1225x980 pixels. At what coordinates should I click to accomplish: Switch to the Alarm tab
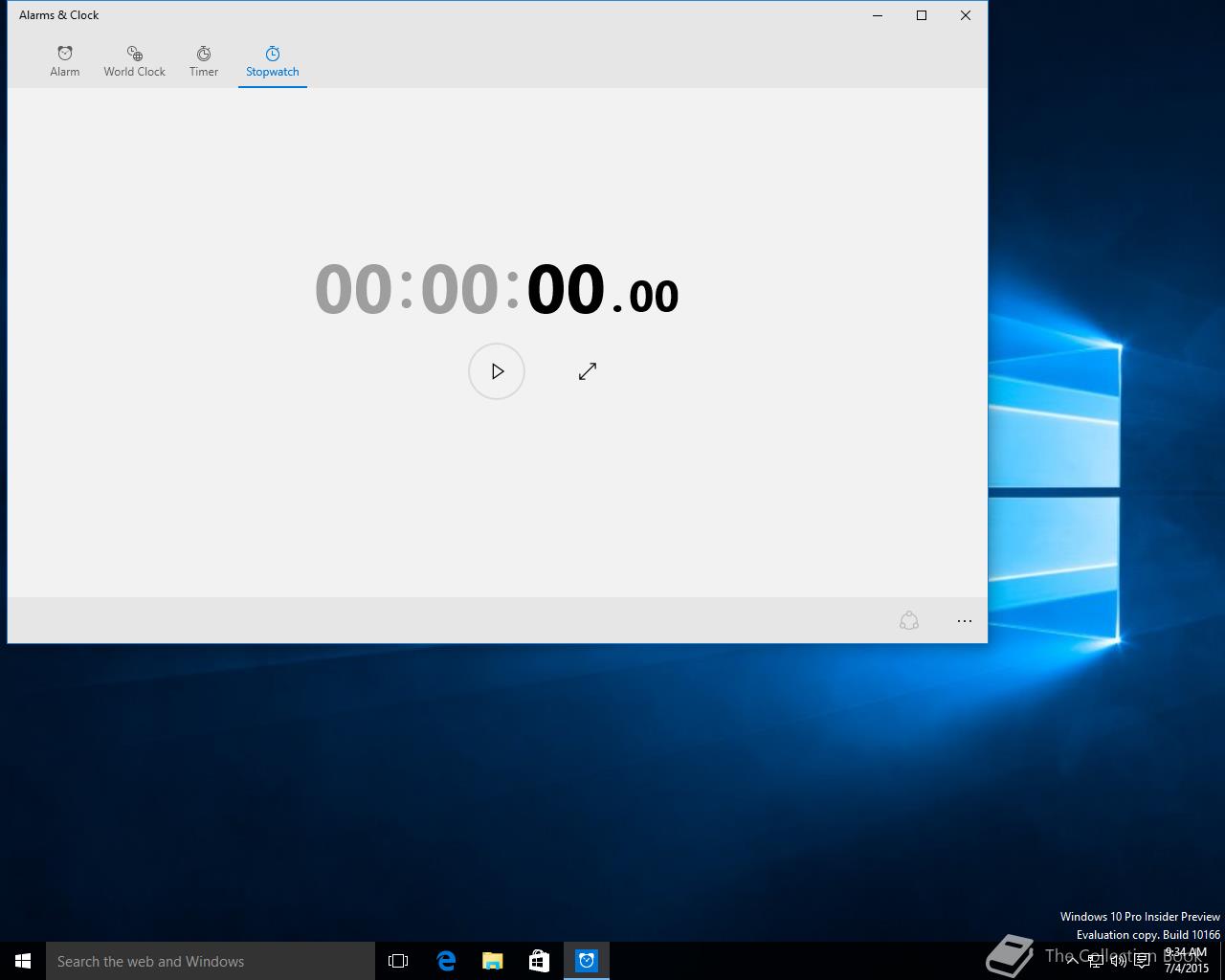pyautogui.click(x=65, y=61)
